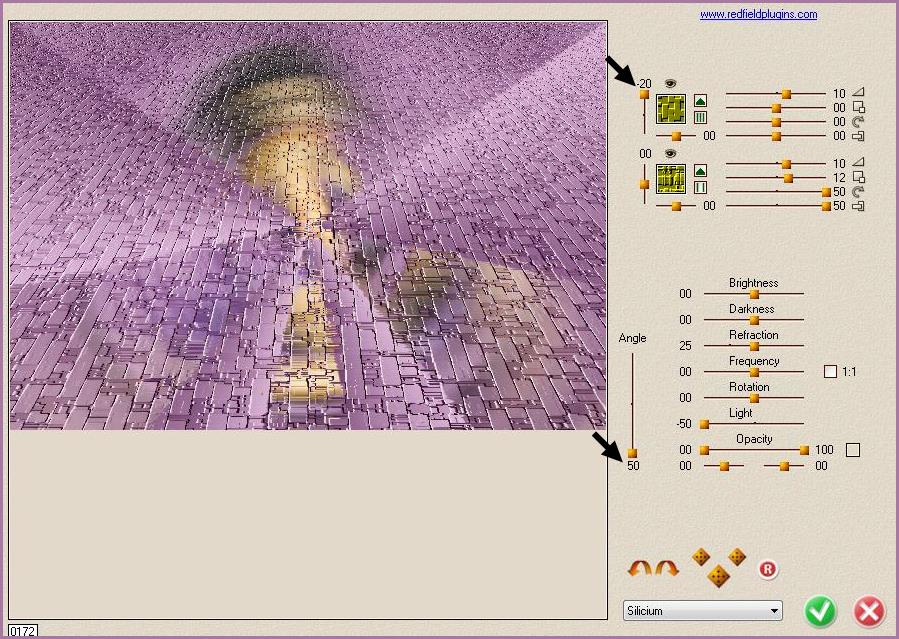Toggle the eye icon of second texture
The height and width of the screenshot is (639, 899).
pos(670,153)
